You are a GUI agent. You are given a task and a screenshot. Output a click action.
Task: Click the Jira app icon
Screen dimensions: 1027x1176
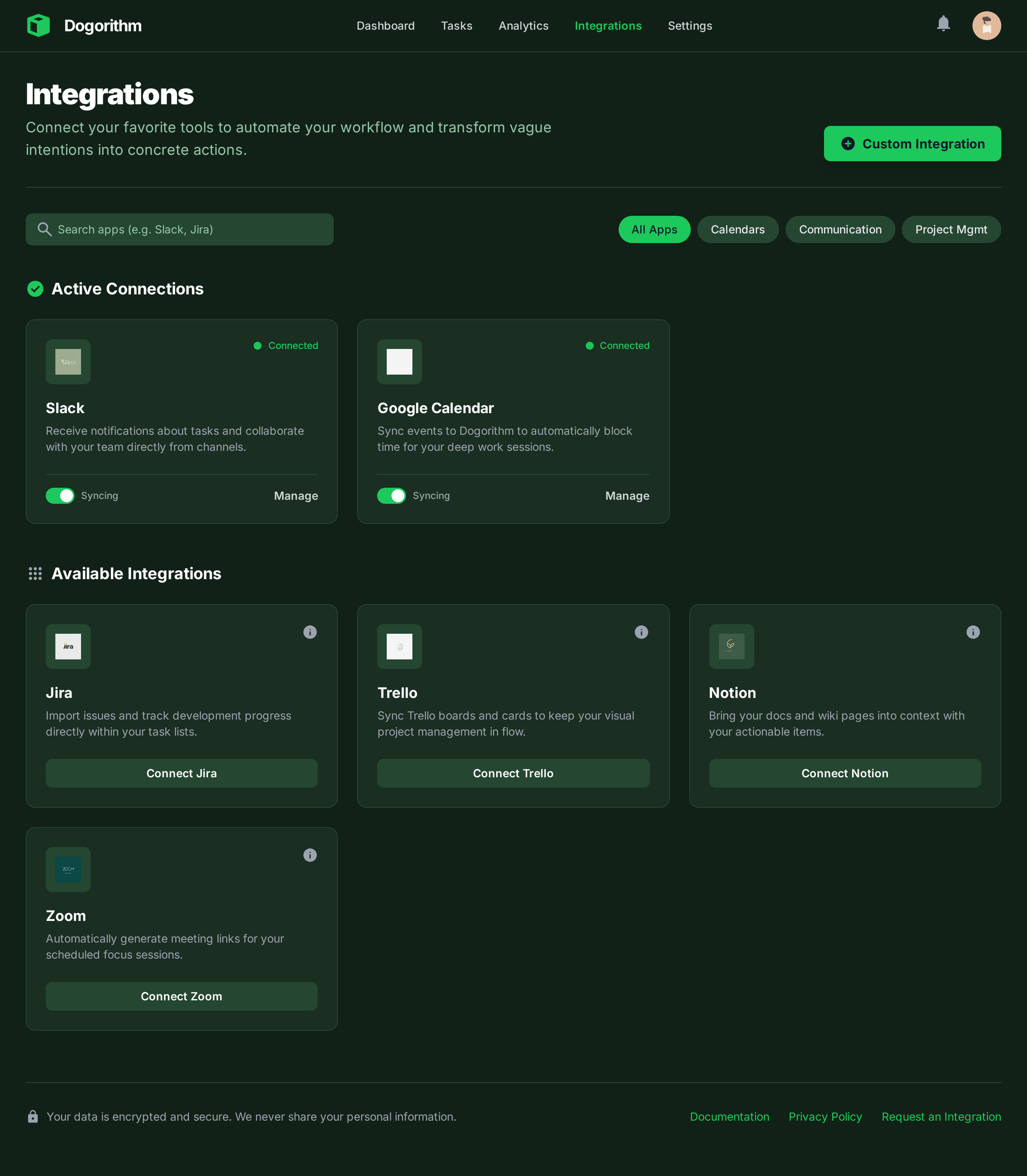point(68,647)
